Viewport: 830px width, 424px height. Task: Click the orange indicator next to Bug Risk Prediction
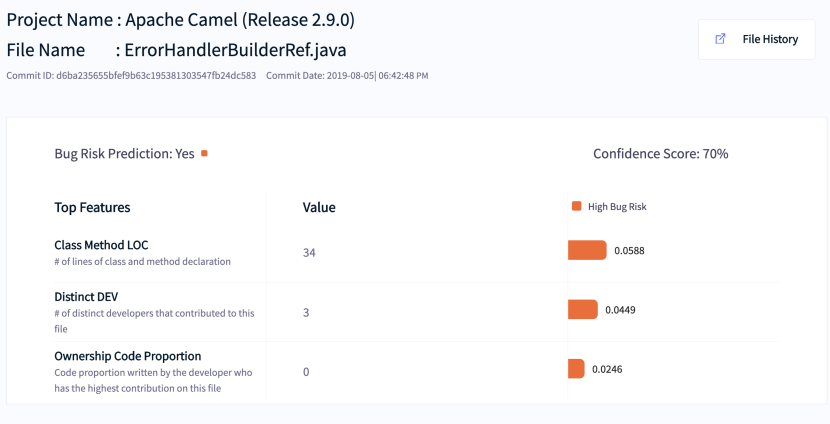click(204, 154)
